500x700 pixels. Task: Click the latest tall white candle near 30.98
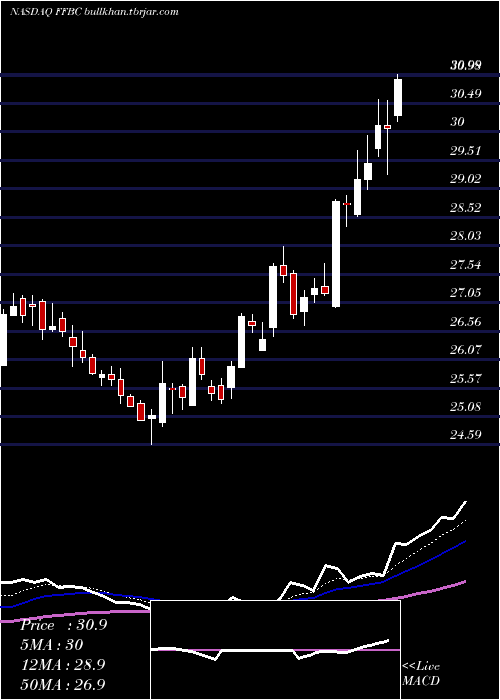click(398, 97)
